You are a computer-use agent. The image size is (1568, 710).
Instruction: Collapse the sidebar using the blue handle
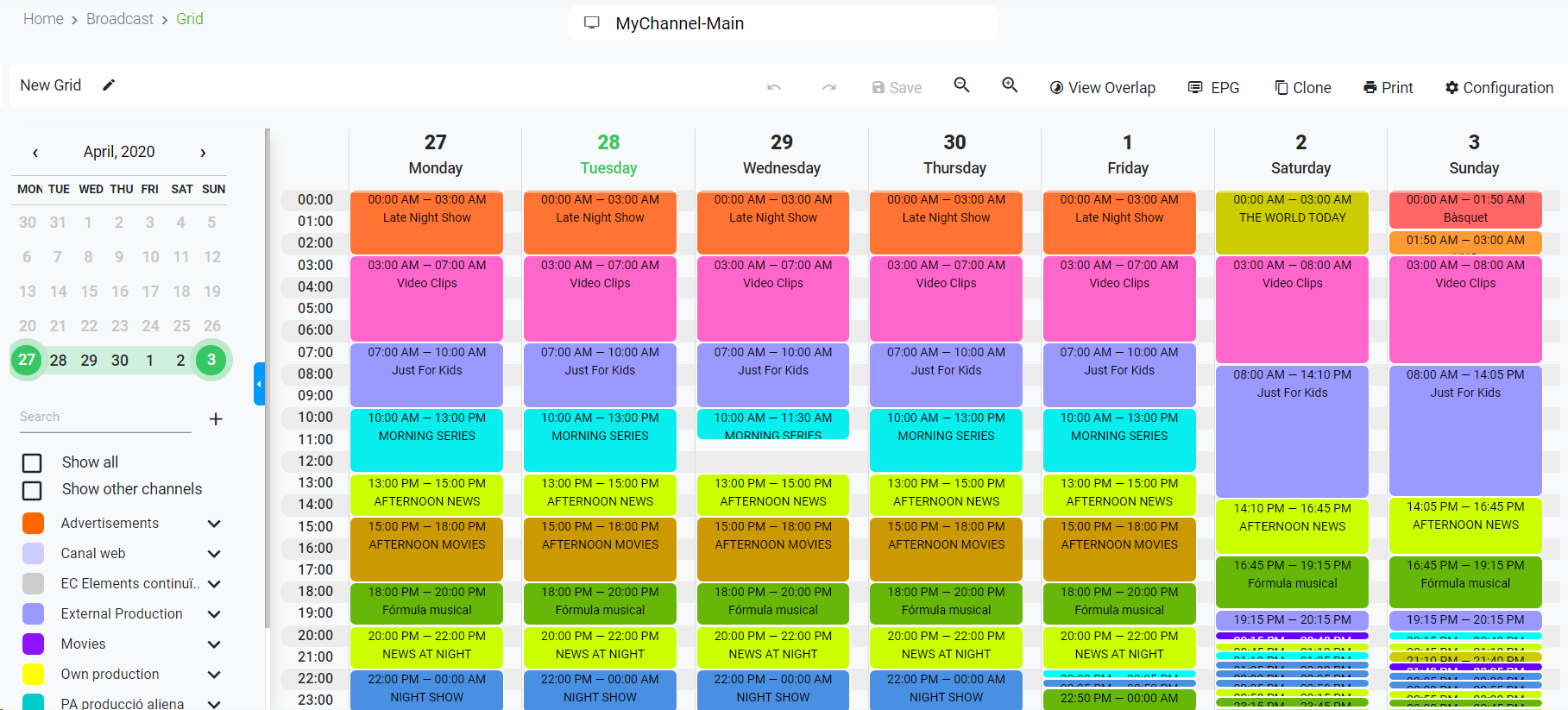[x=259, y=384]
